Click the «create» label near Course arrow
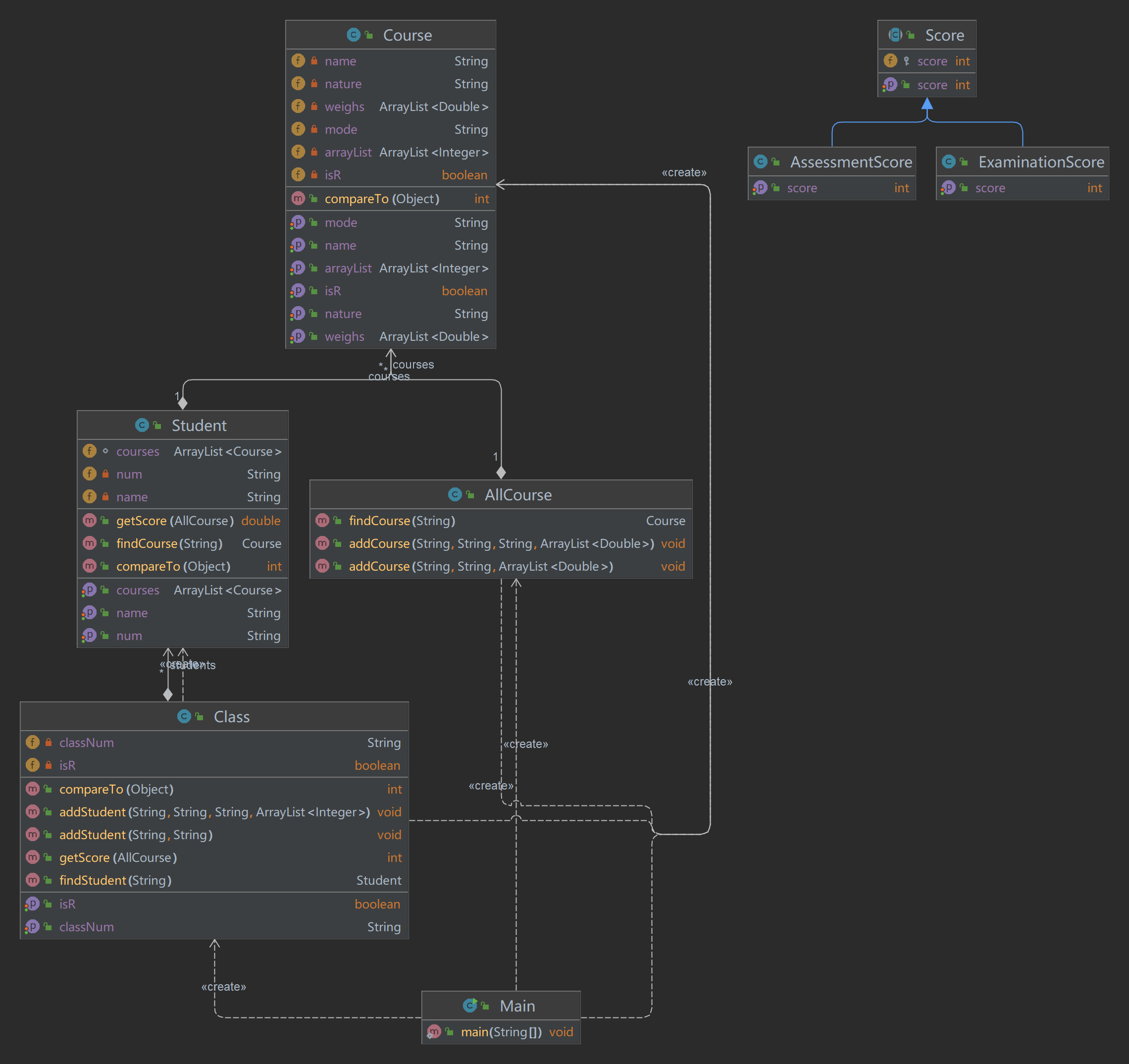Image resolution: width=1129 pixels, height=1064 pixels. click(x=684, y=172)
